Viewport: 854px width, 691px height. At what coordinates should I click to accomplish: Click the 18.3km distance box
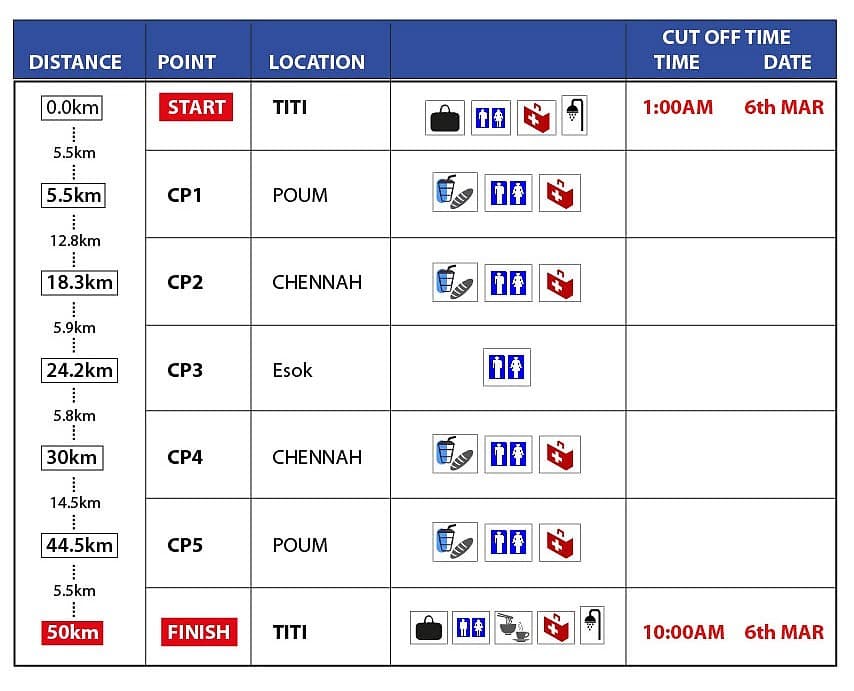[x=79, y=282]
